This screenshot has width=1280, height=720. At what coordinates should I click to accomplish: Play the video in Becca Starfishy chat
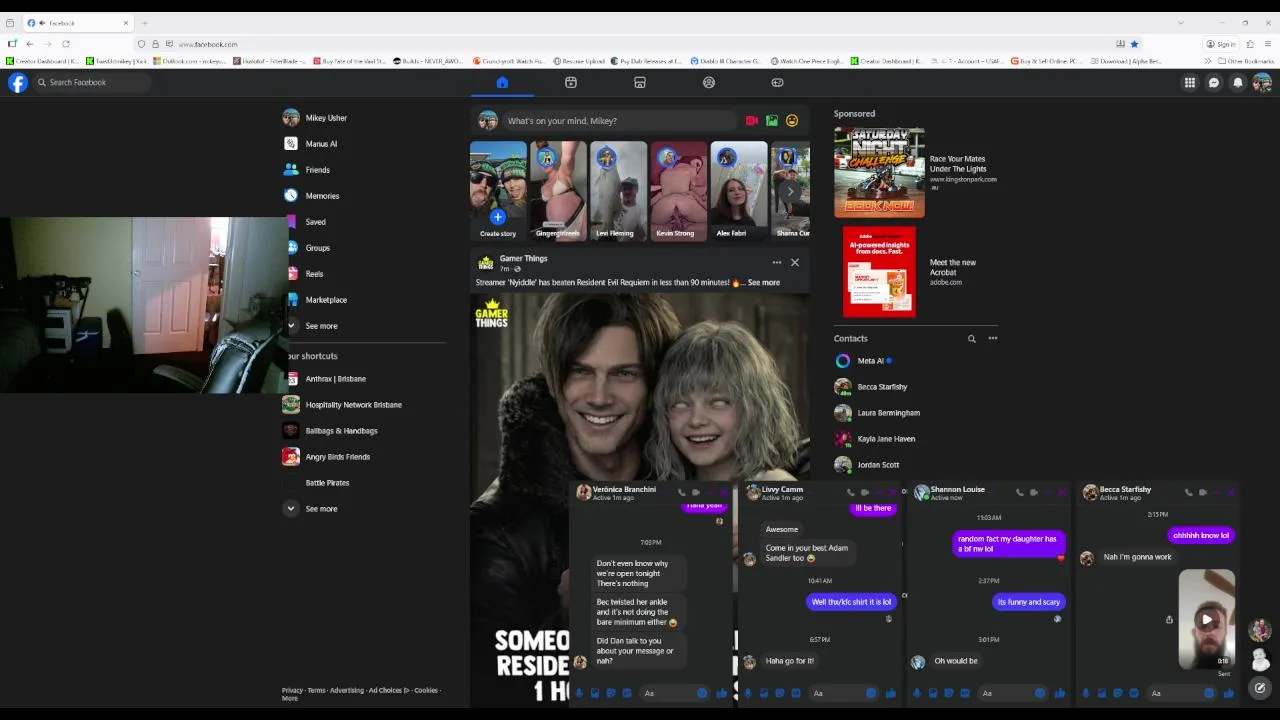(1207, 619)
